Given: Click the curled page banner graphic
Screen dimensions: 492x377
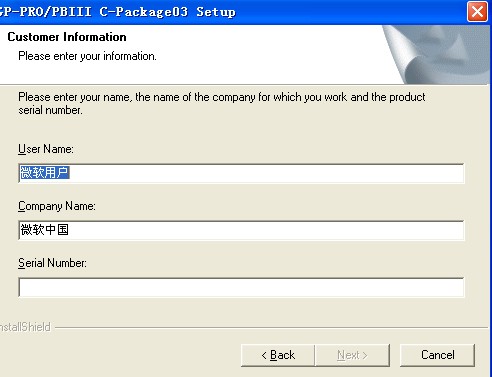Looking at the screenshot, I should 437,55.
